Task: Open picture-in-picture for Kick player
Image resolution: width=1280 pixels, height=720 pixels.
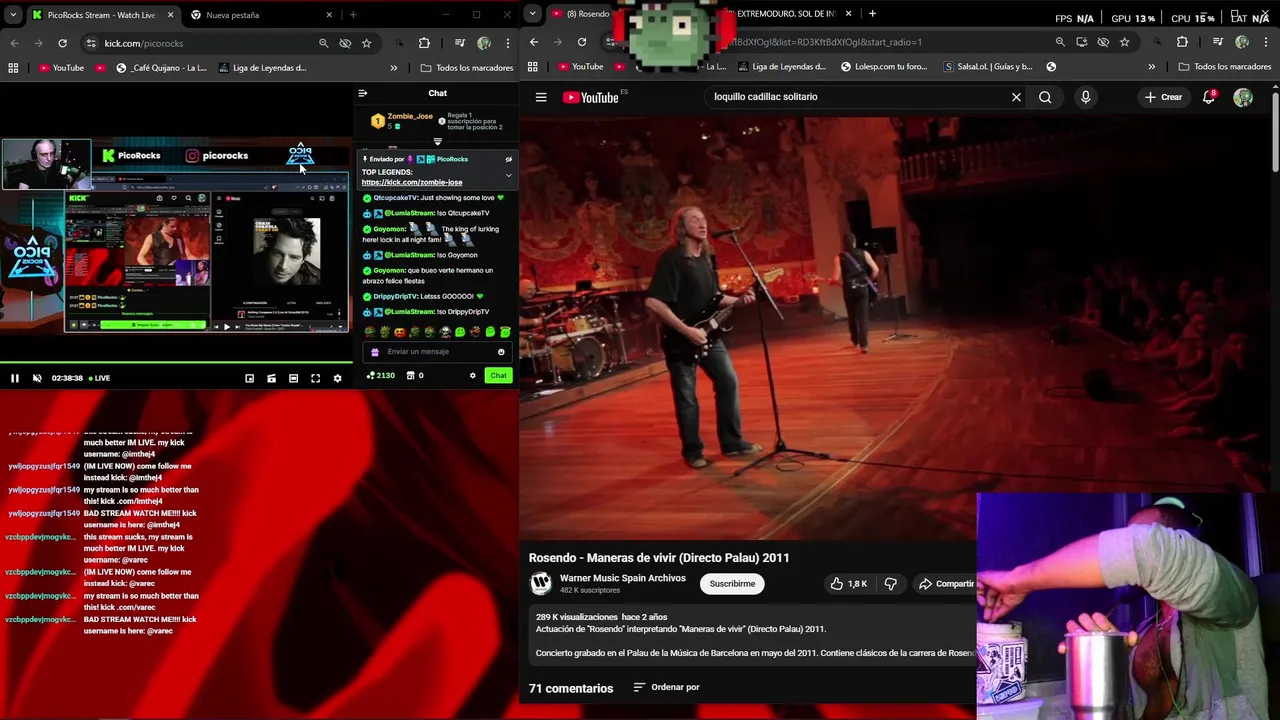Action: pos(249,378)
